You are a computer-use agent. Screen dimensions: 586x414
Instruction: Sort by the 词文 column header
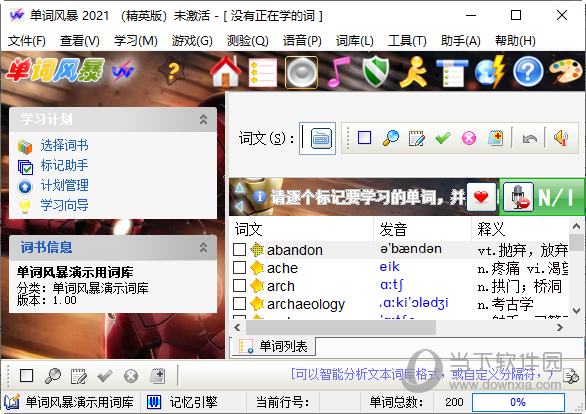point(301,229)
